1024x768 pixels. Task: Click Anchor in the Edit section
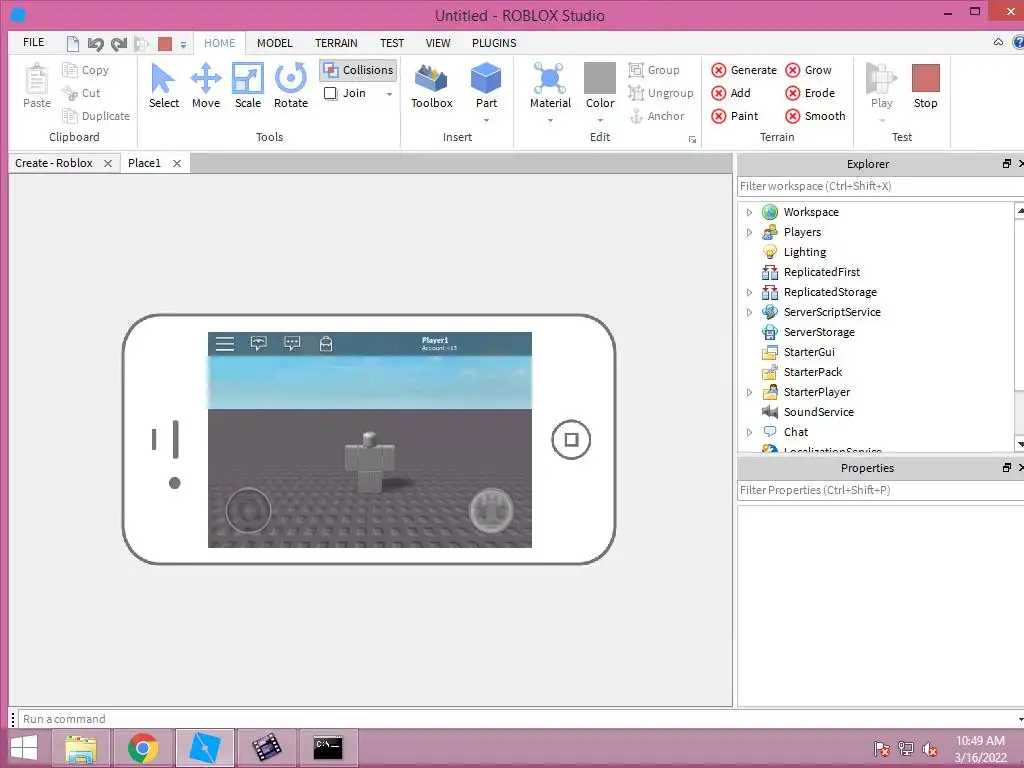pos(656,116)
